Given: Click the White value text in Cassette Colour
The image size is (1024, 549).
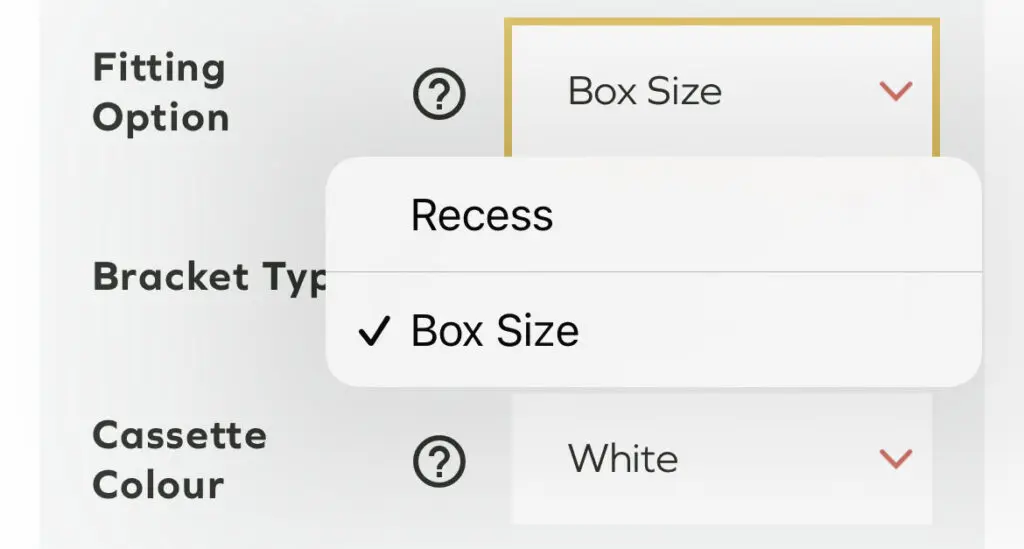Looking at the screenshot, I should pyautogui.click(x=622, y=459).
